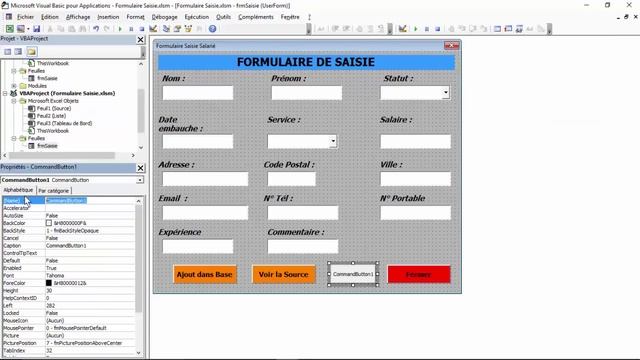The image size is (640, 360).
Task: Open the Edition menu
Action: 50,17
